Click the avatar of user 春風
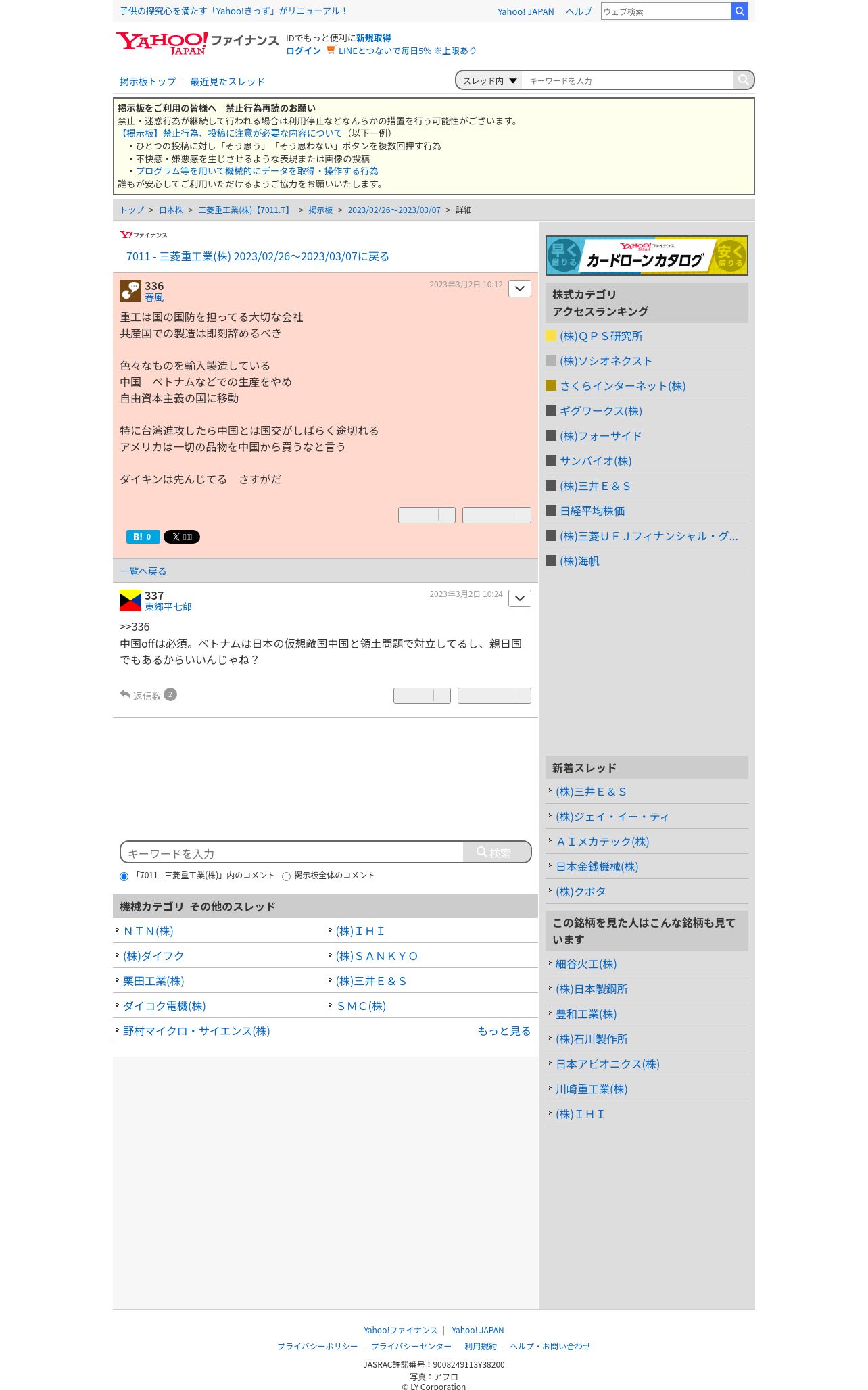The image size is (868, 1390). click(130, 291)
